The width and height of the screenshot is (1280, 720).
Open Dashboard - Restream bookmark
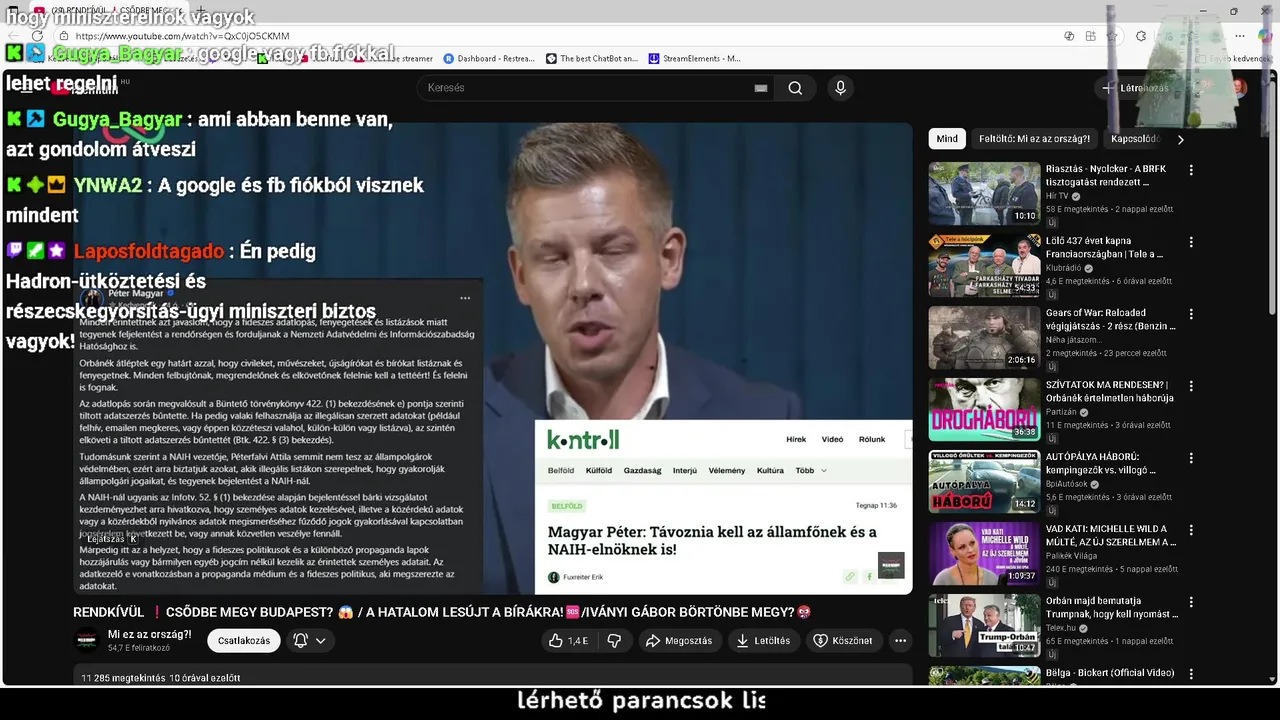[x=488, y=59]
